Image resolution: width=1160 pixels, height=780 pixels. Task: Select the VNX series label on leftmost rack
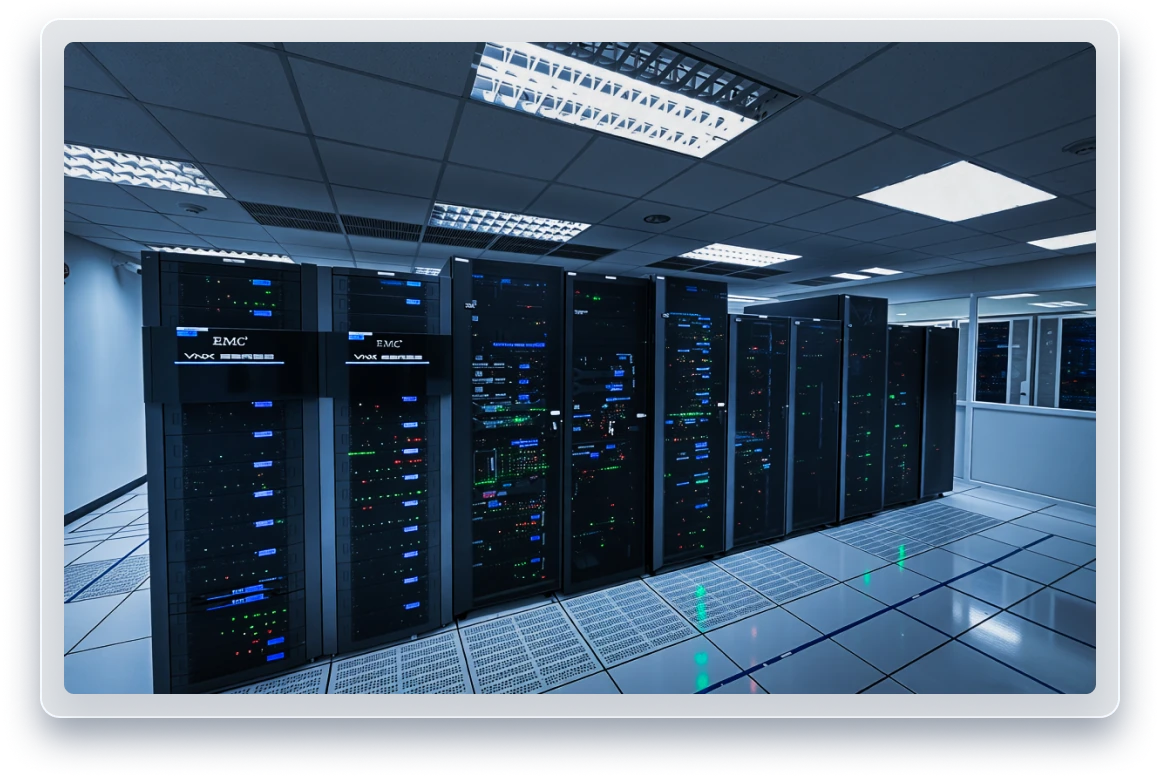point(229,357)
